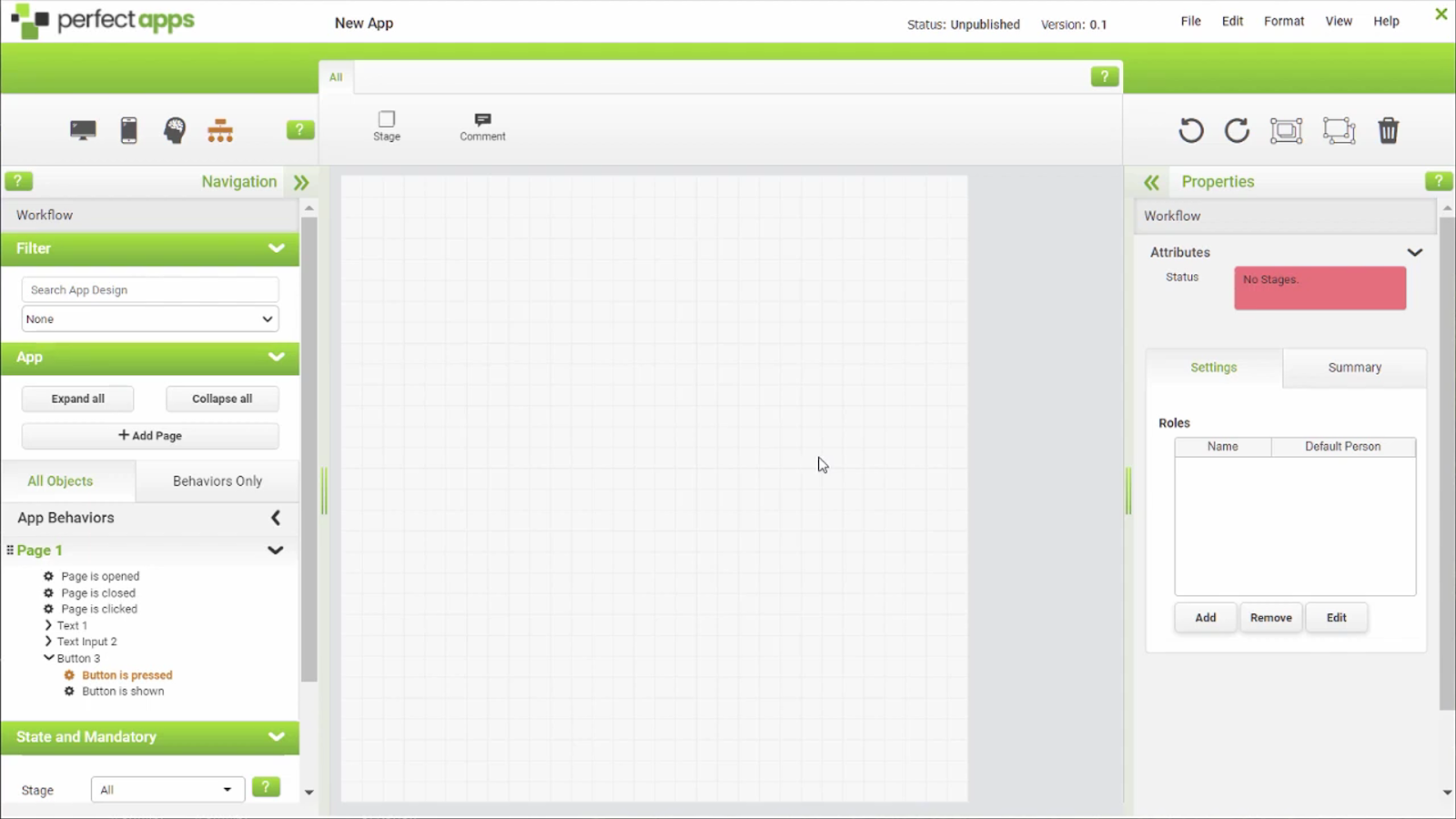The height and width of the screenshot is (819, 1456).
Task: Insert a Comment on the canvas
Action: 481,126
